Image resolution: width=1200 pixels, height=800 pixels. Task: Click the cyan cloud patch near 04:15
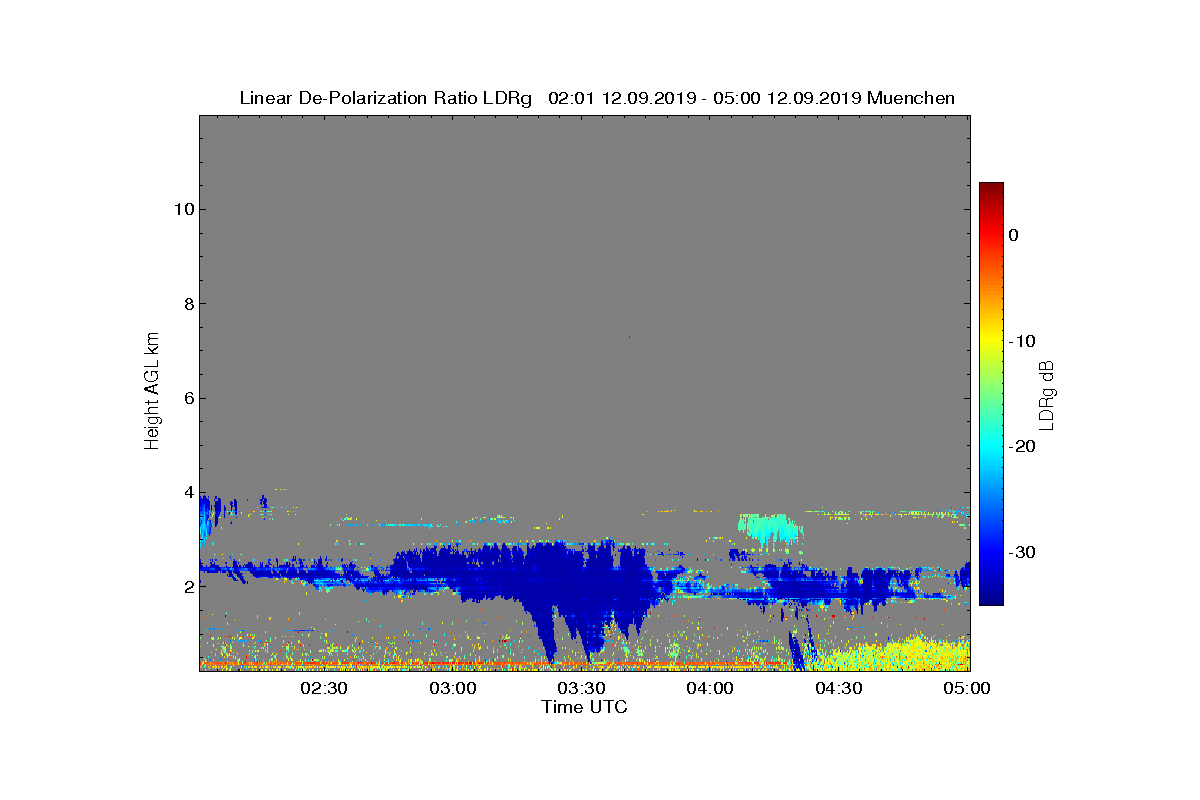tap(768, 526)
